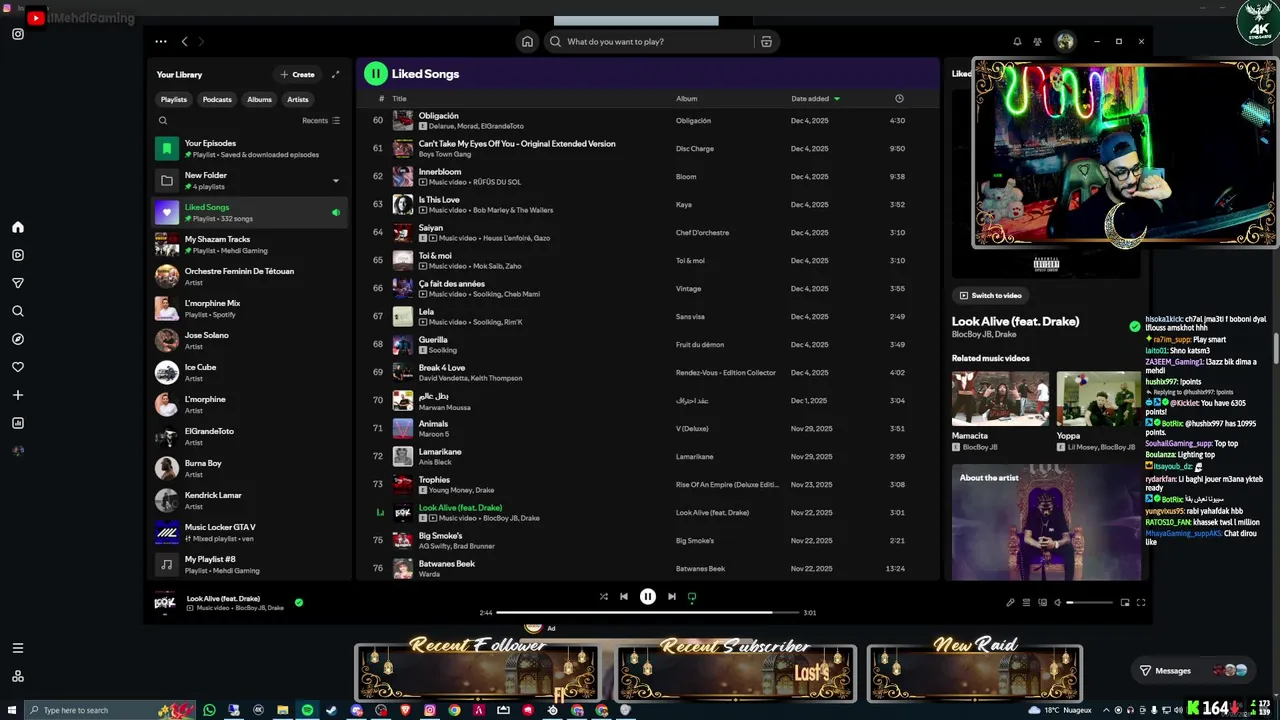Open Spotify from the Windows taskbar
This screenshot has height=720, width=1280.
(x=307, y=710)
